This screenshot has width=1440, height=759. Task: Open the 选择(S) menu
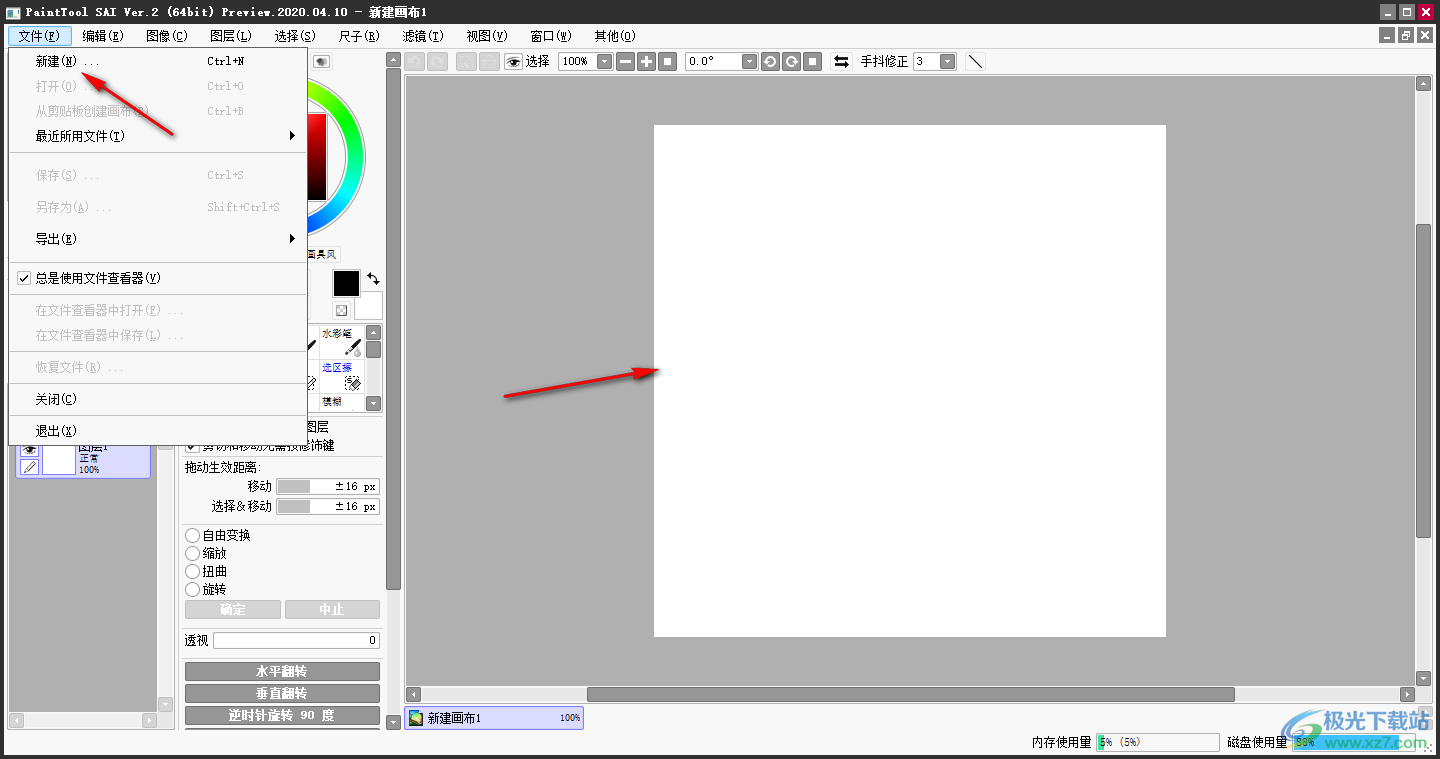tap(295, 36)
